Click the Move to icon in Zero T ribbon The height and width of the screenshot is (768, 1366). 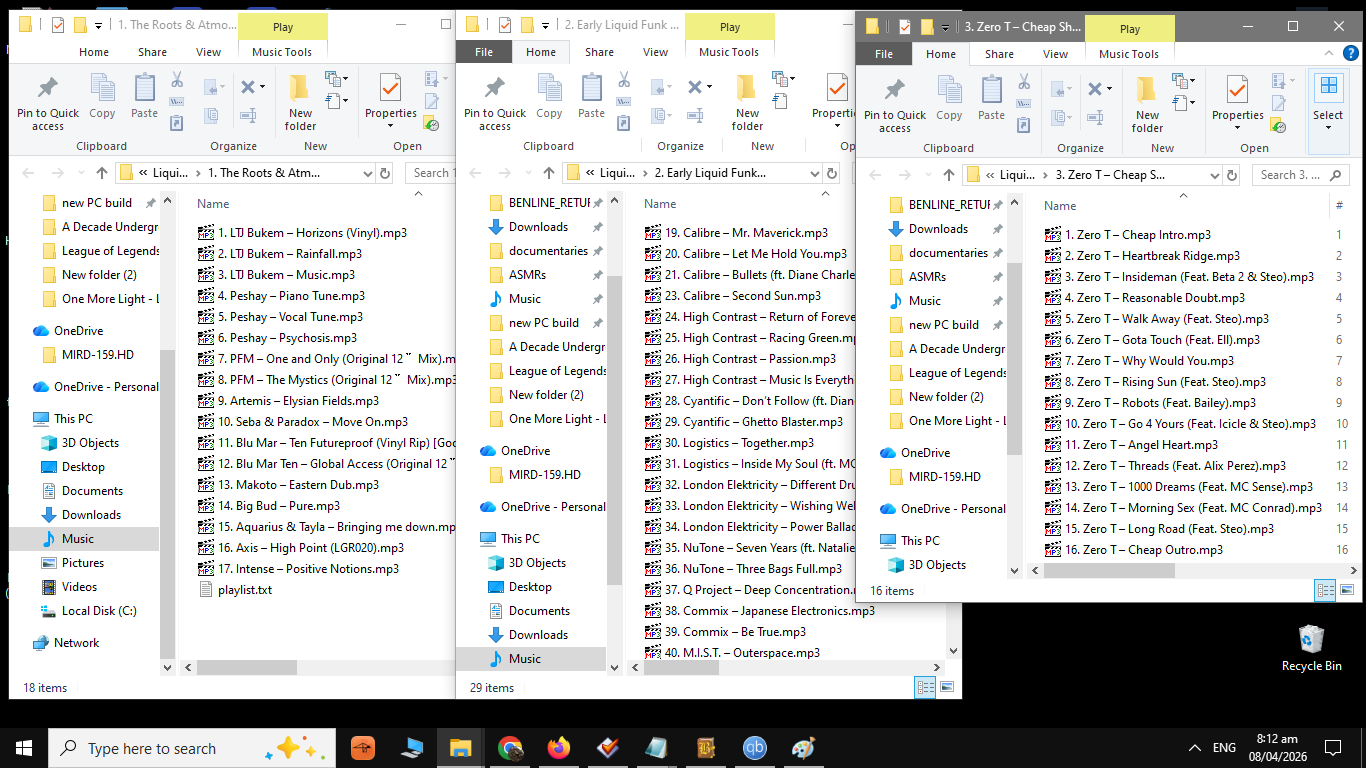click(1059, 89)
